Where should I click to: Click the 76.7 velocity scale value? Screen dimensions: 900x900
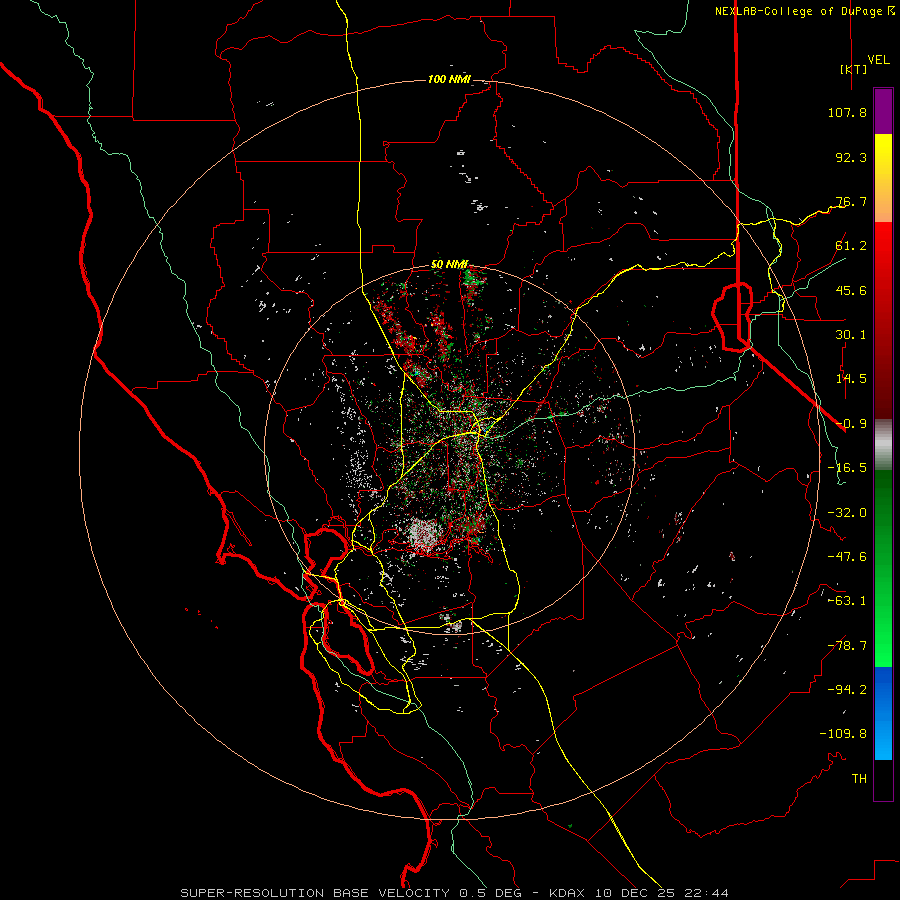(851, 201)
